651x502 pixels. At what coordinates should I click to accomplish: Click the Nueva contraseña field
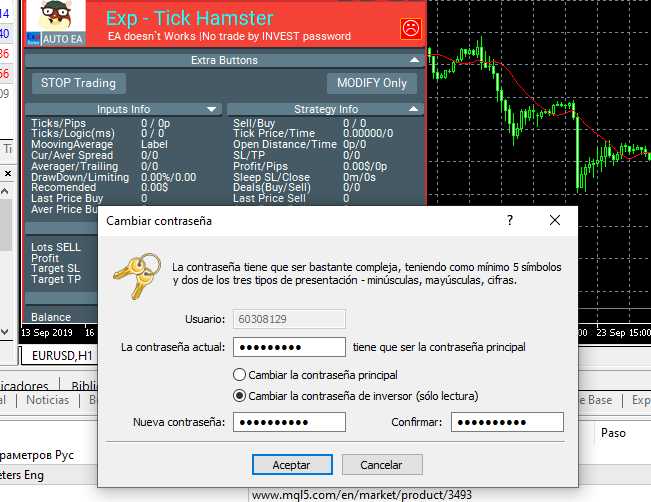(289, 422)
